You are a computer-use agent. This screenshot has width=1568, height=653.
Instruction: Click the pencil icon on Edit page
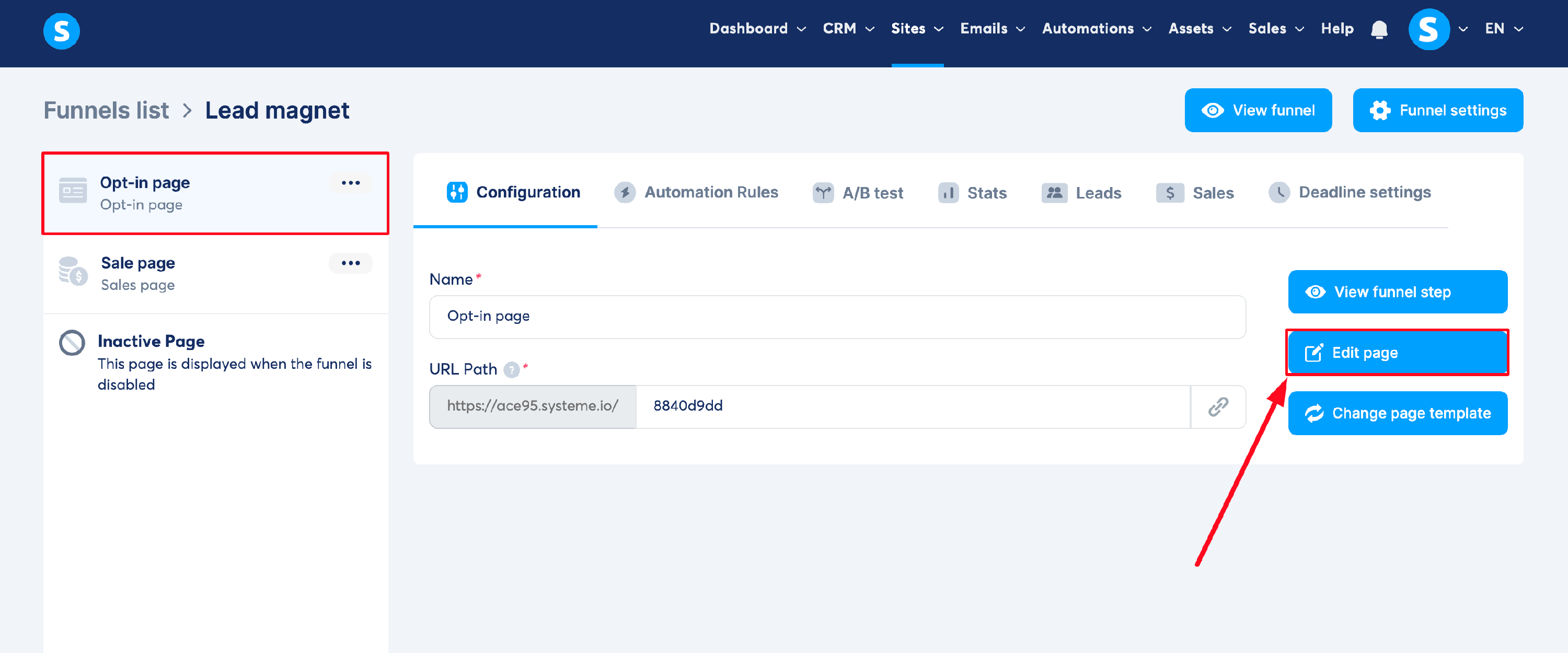(x=1313, y=353)
